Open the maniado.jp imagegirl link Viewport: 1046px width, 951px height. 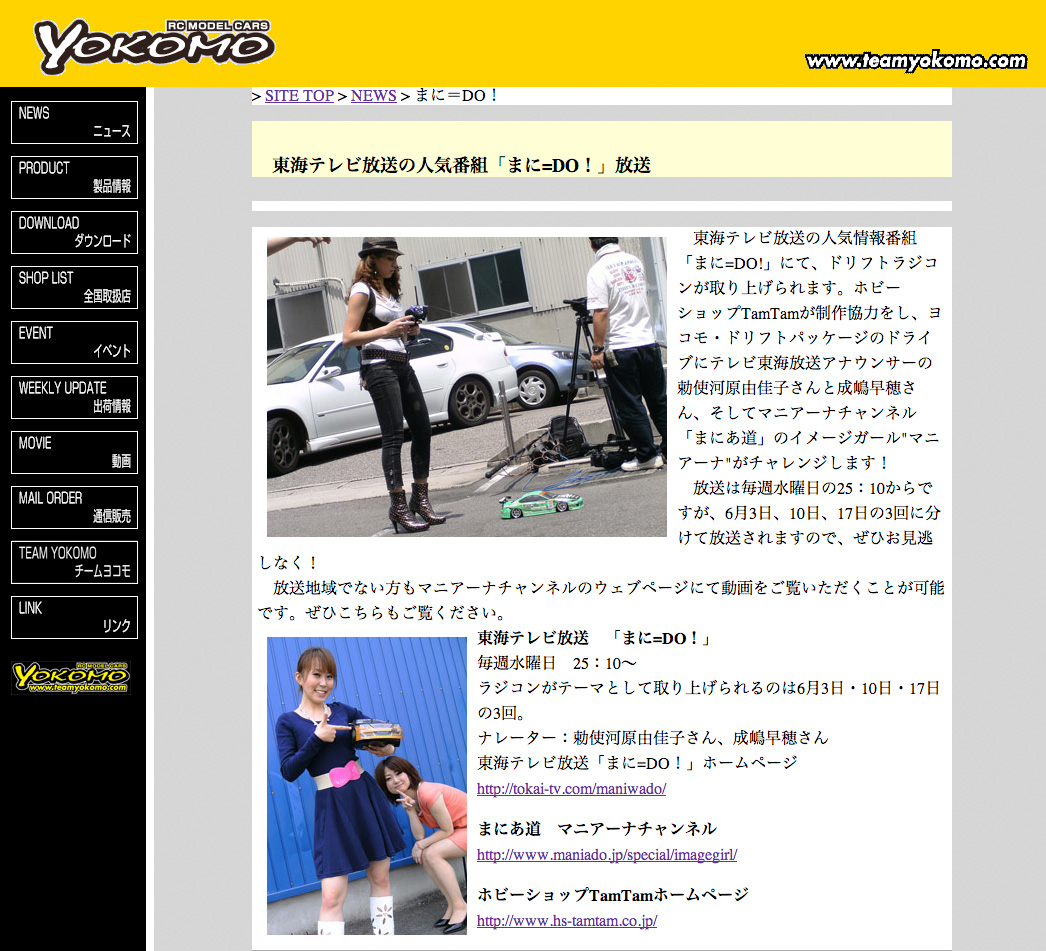(x=606, y=855)
